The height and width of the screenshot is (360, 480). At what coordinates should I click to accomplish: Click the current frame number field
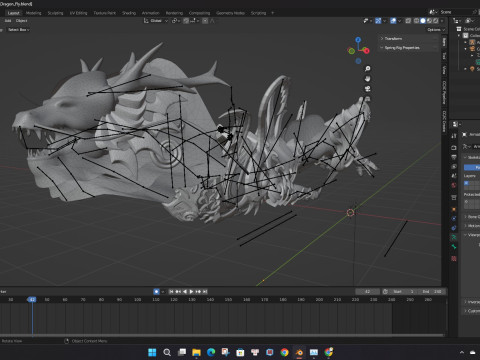(x=367, y=292)
